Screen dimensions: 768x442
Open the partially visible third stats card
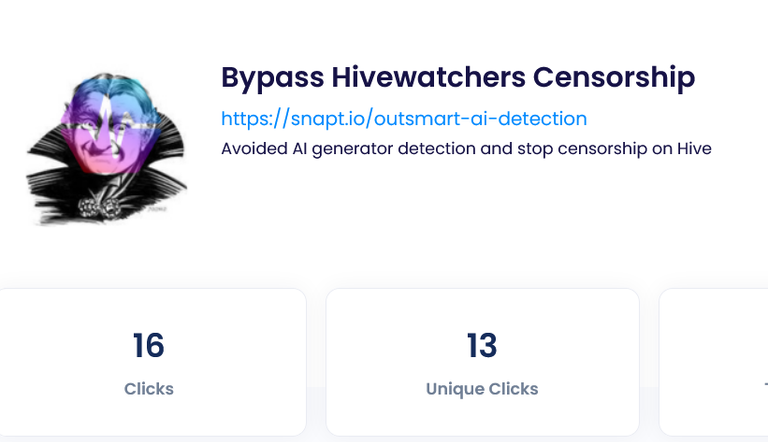[x=714, y=362]
